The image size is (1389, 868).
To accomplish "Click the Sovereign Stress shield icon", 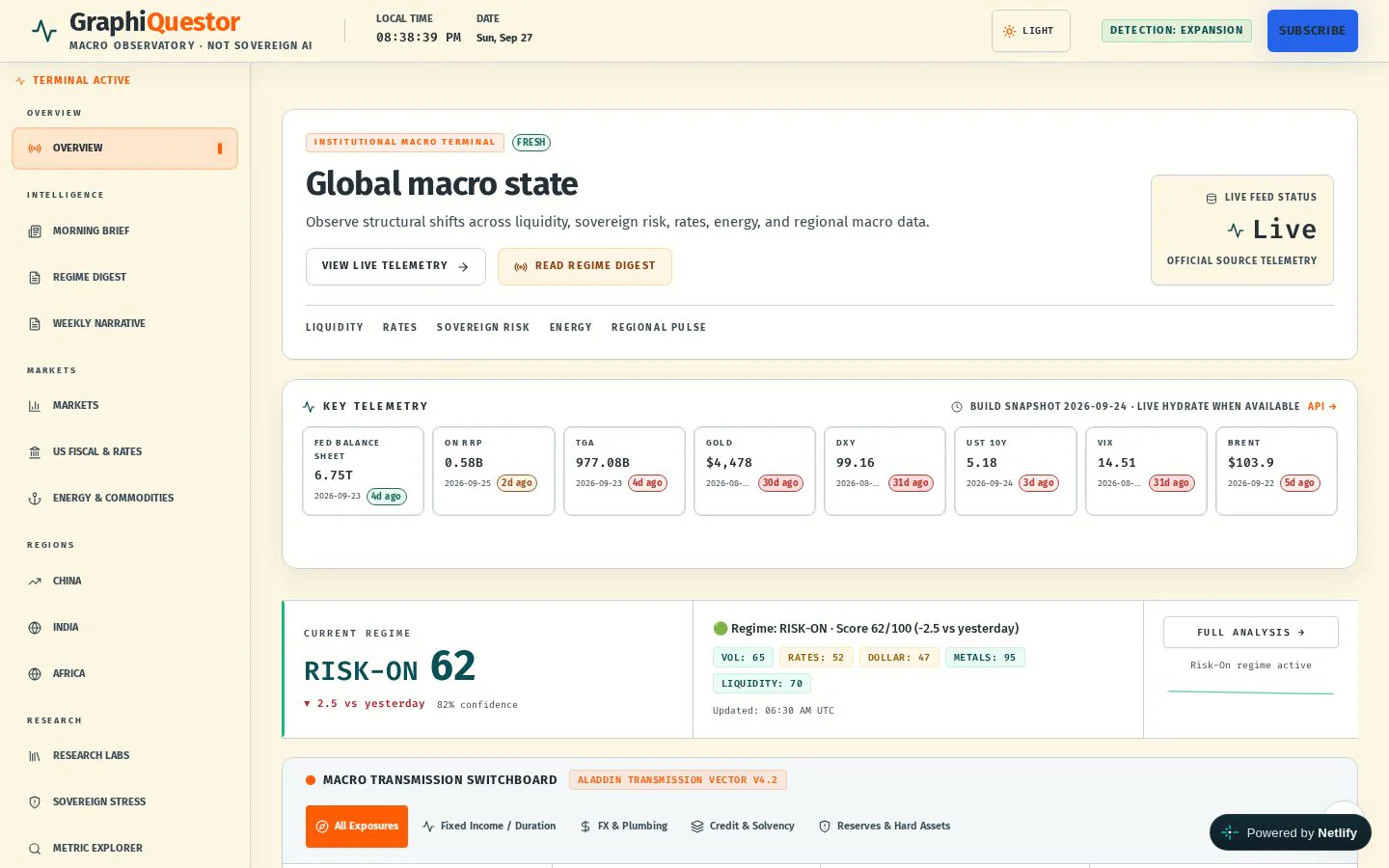I will coord(35,802).
